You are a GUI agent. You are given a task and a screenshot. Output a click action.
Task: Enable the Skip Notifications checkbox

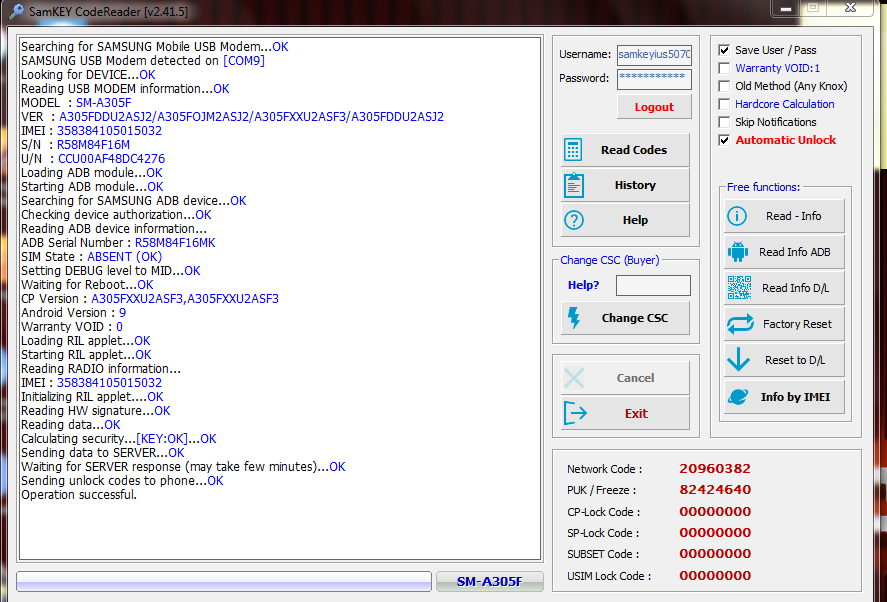(724, 122)
